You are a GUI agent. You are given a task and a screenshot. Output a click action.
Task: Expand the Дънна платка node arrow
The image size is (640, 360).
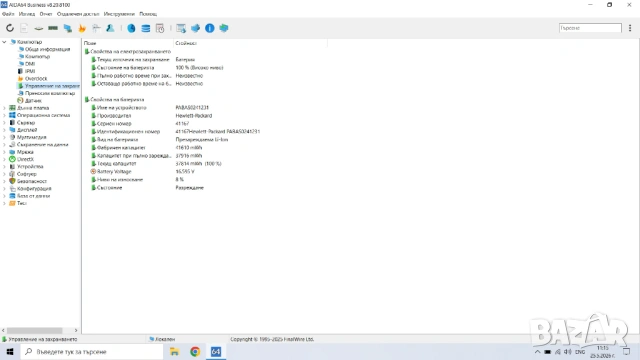4,108
